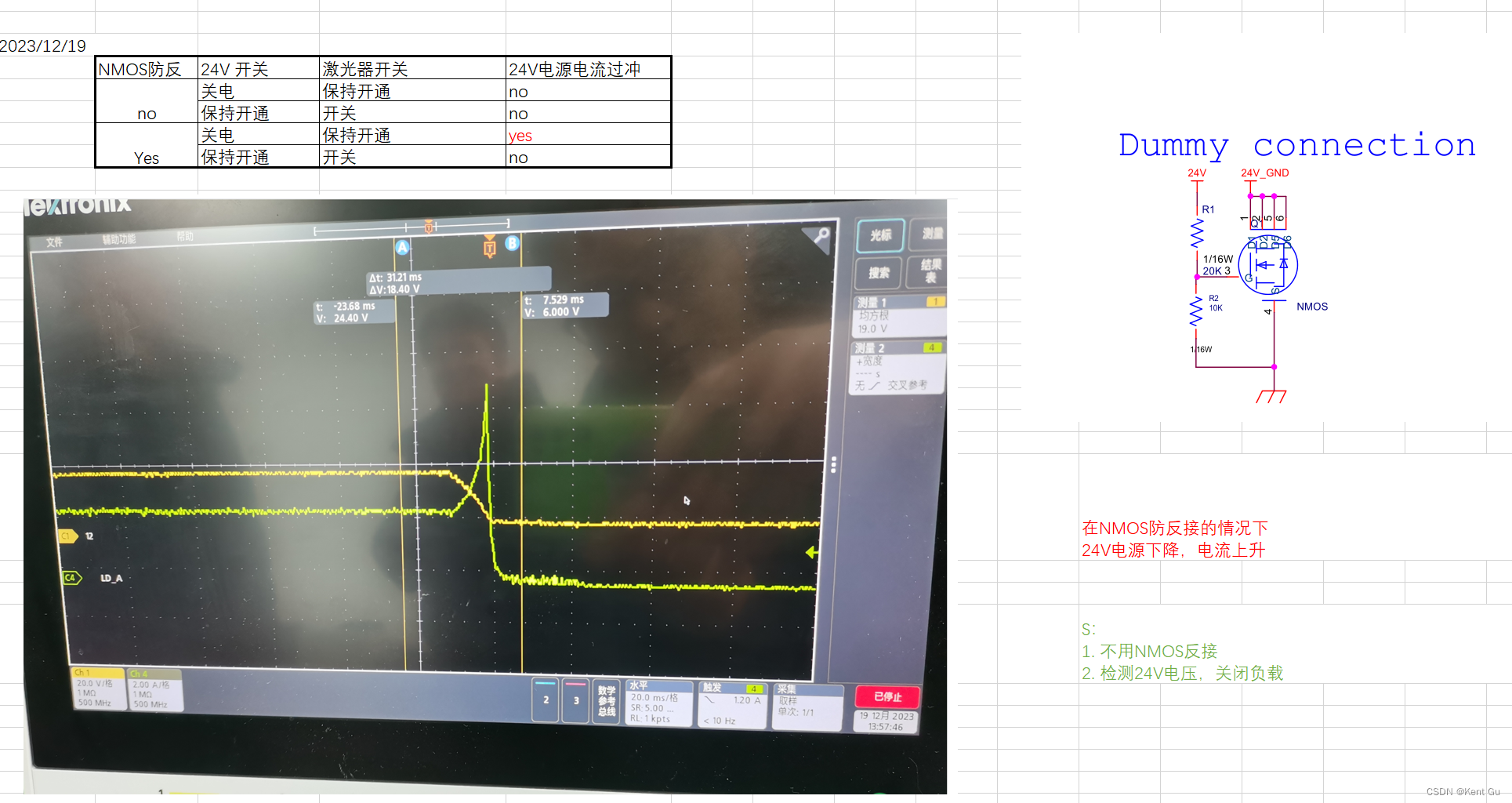Image resolution: width=1512 pixels, height=803 pixels.
Task: Open the 文件 menu on the oscilloscope
Action: [x=54, y=242]
